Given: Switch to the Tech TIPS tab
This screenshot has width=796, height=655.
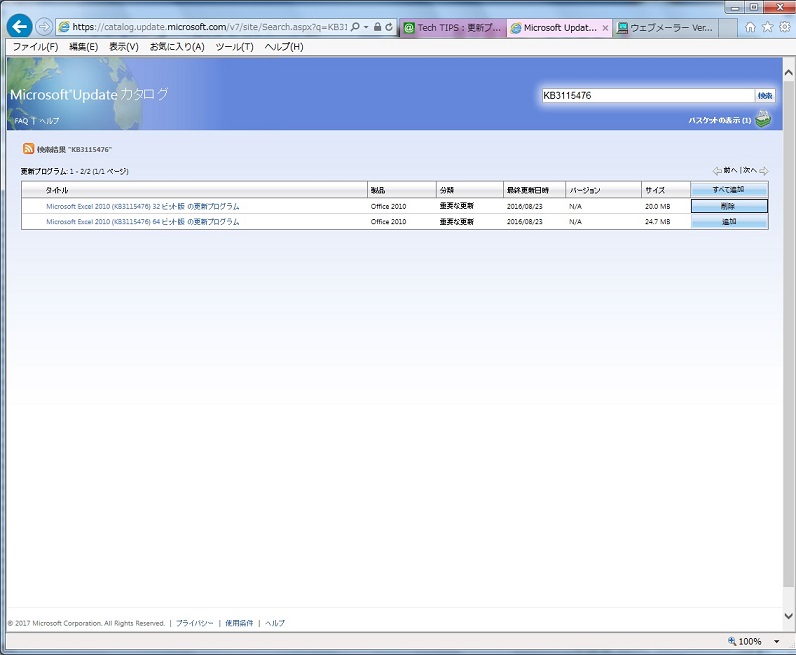Looking at the screenshot, I should [453, 28].
